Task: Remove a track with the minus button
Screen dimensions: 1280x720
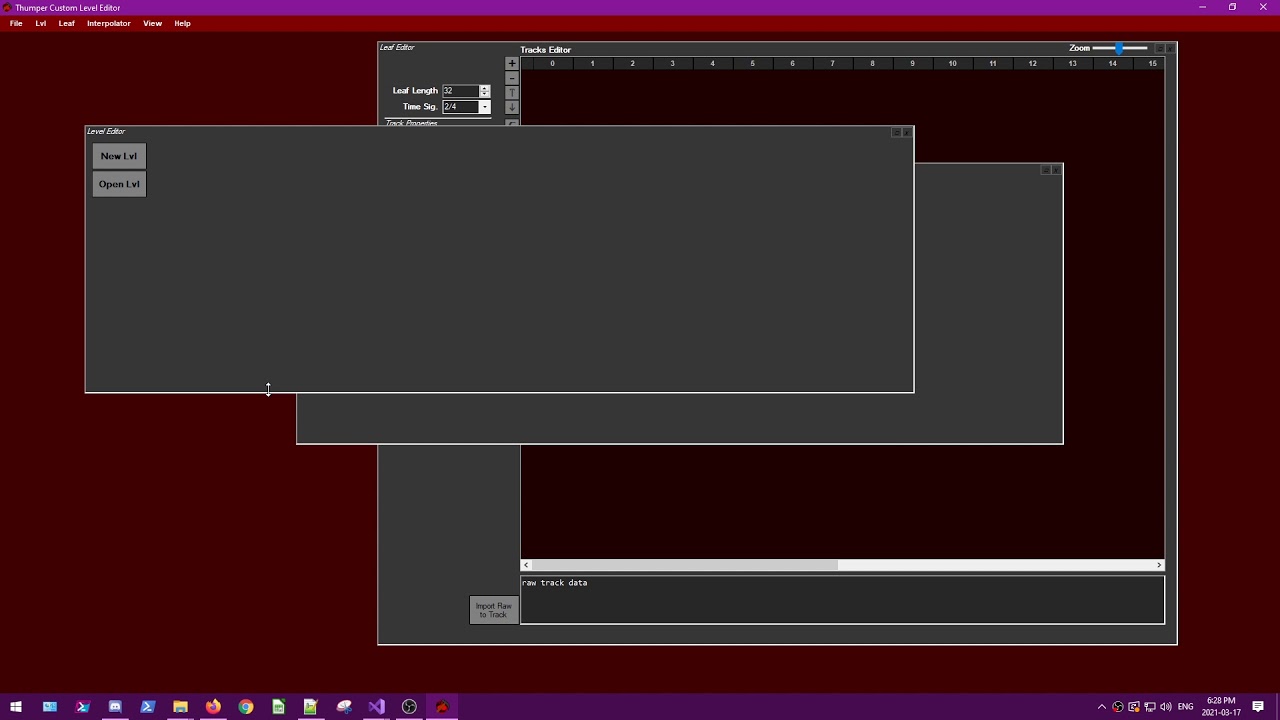Action: coord(512,78)
